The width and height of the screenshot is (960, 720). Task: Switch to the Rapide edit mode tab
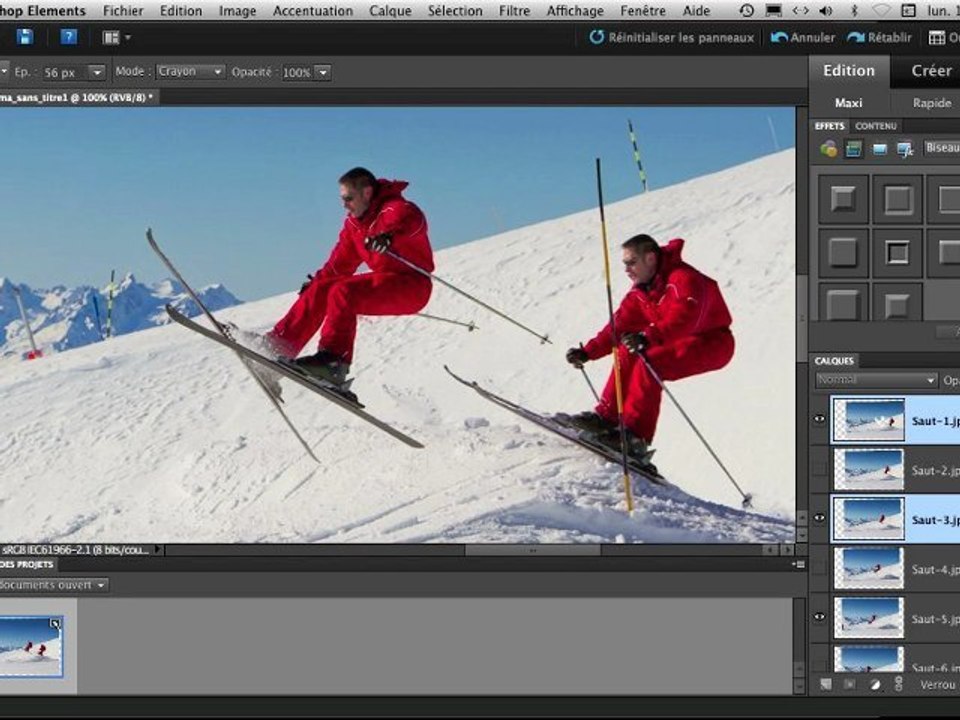[931, 103]
